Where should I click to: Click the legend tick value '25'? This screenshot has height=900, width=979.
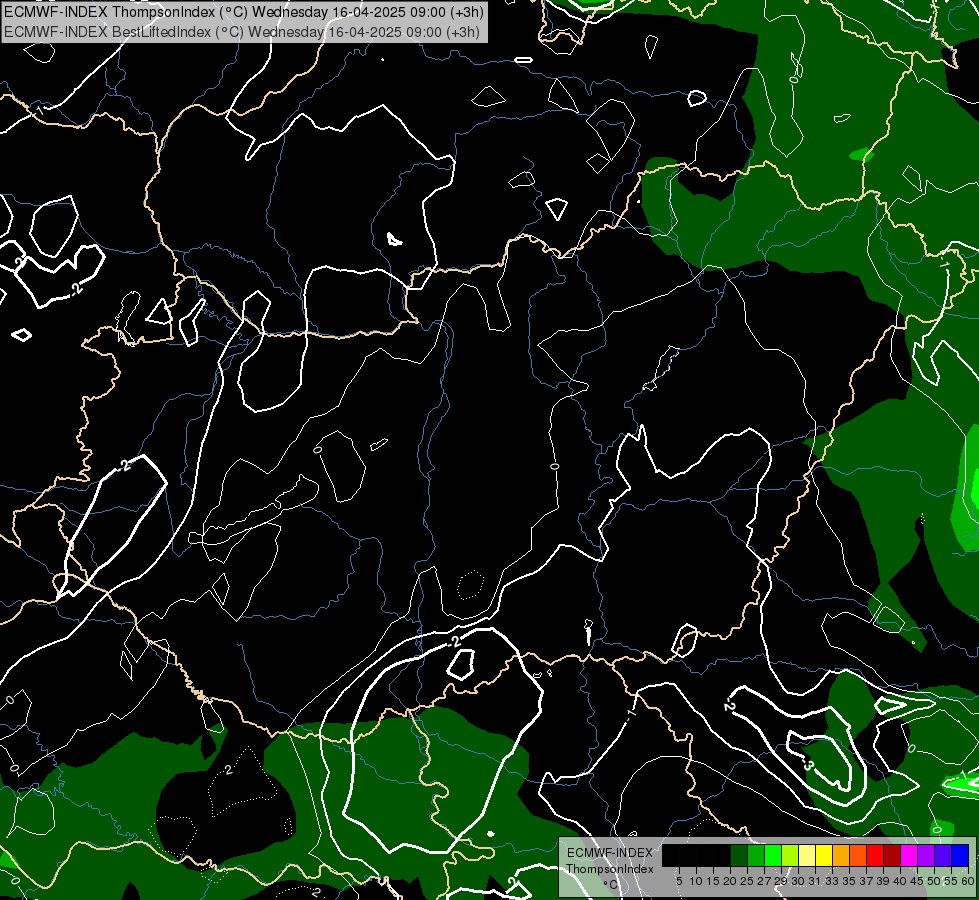747,881
